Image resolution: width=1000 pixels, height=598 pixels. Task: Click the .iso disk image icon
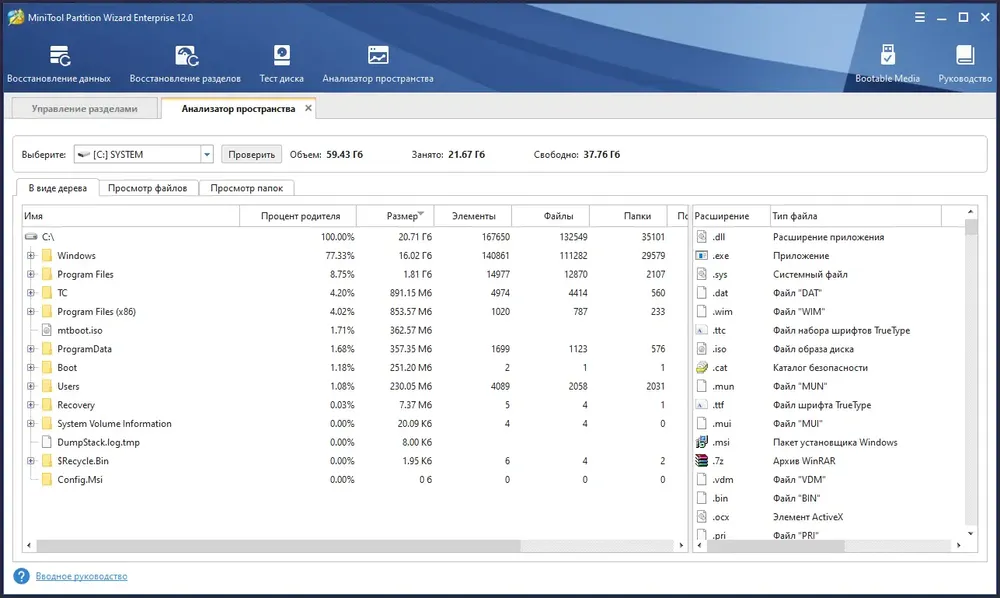pos(702,349)
